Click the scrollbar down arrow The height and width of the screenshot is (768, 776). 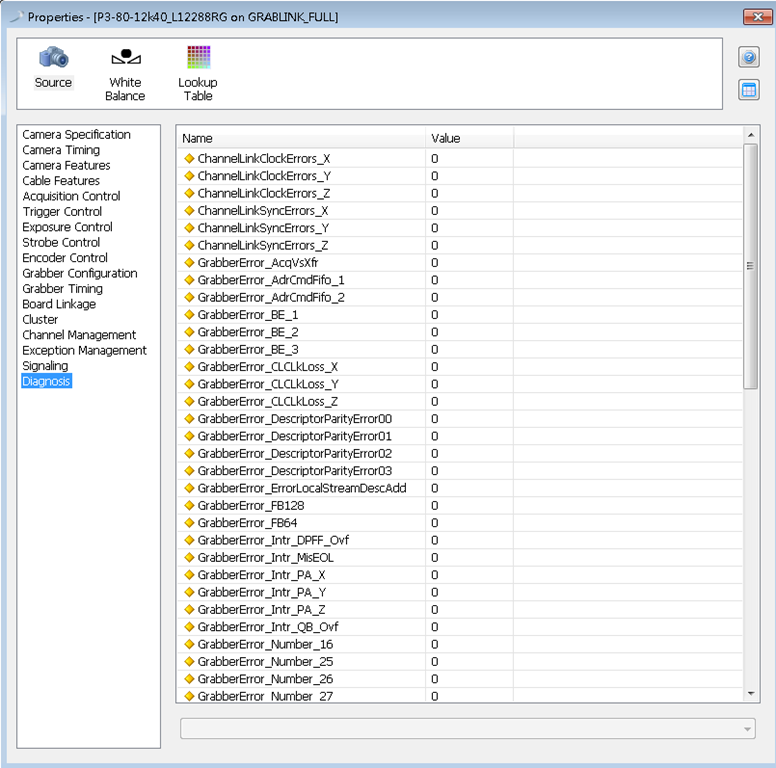click(751, 694)
